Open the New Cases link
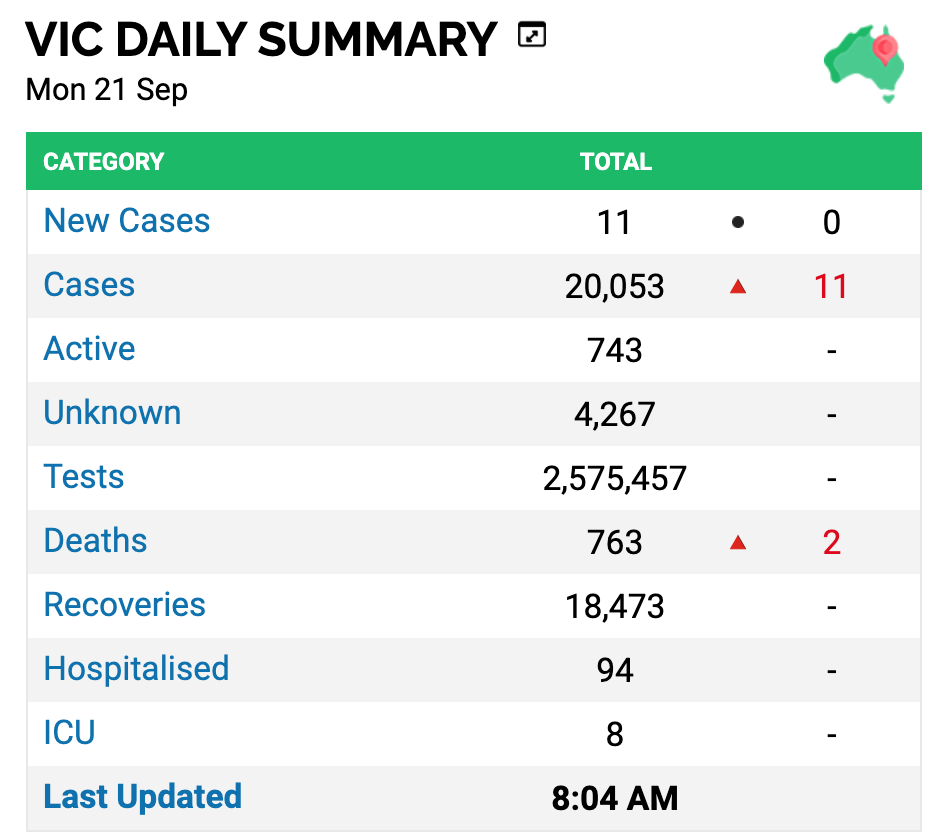This screenshot has height=838, width=936. [127, 221]
